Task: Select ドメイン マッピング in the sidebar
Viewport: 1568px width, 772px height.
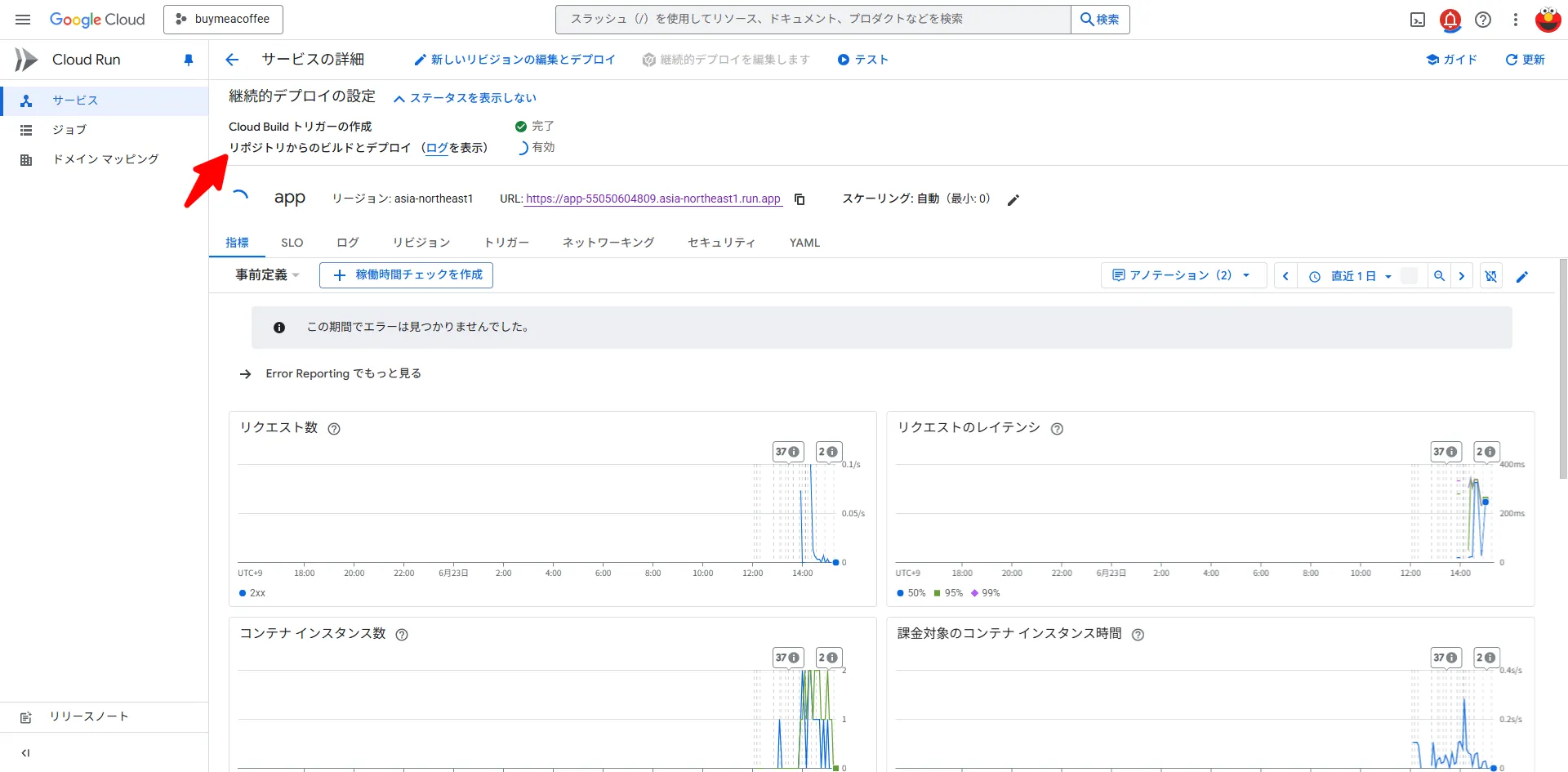Action: pyautogui.click(x=105, y=159)
